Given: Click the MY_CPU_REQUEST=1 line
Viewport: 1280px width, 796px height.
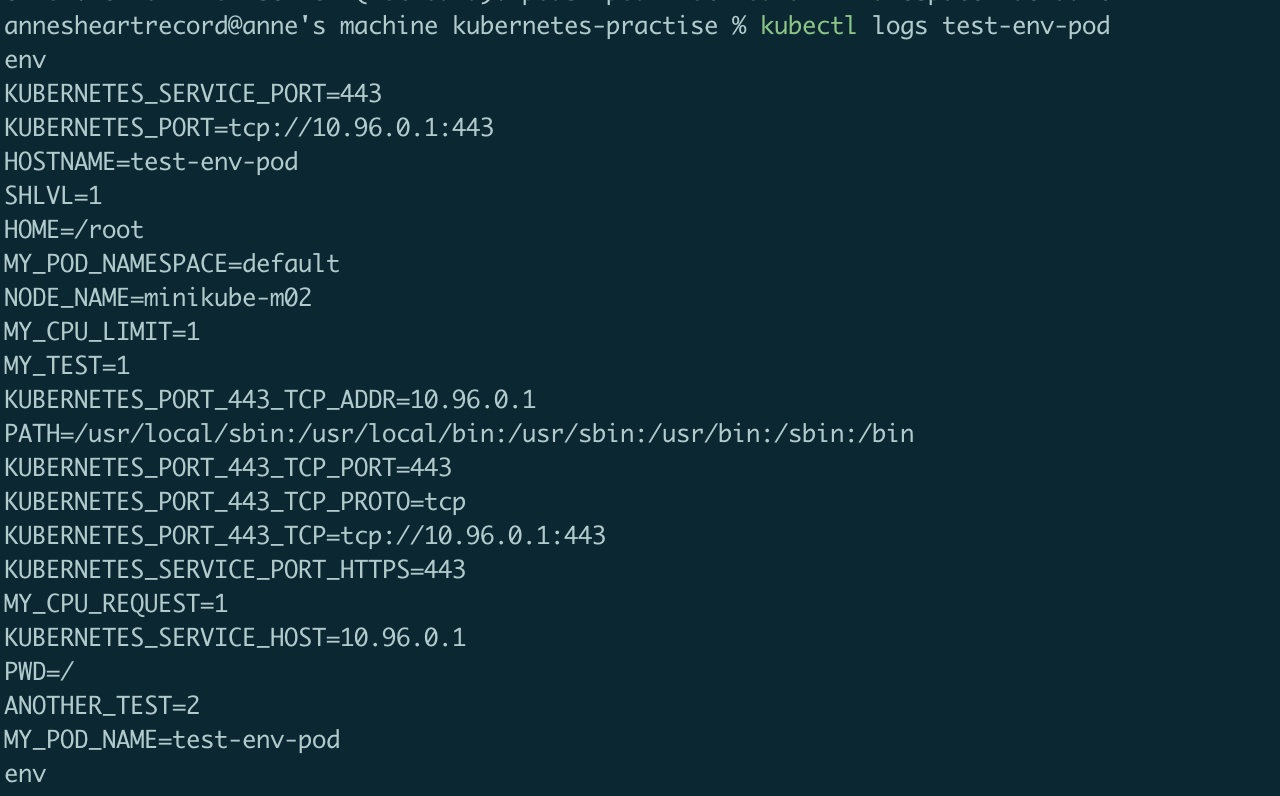Looking at the screenshot, I should tap(116, 604).
